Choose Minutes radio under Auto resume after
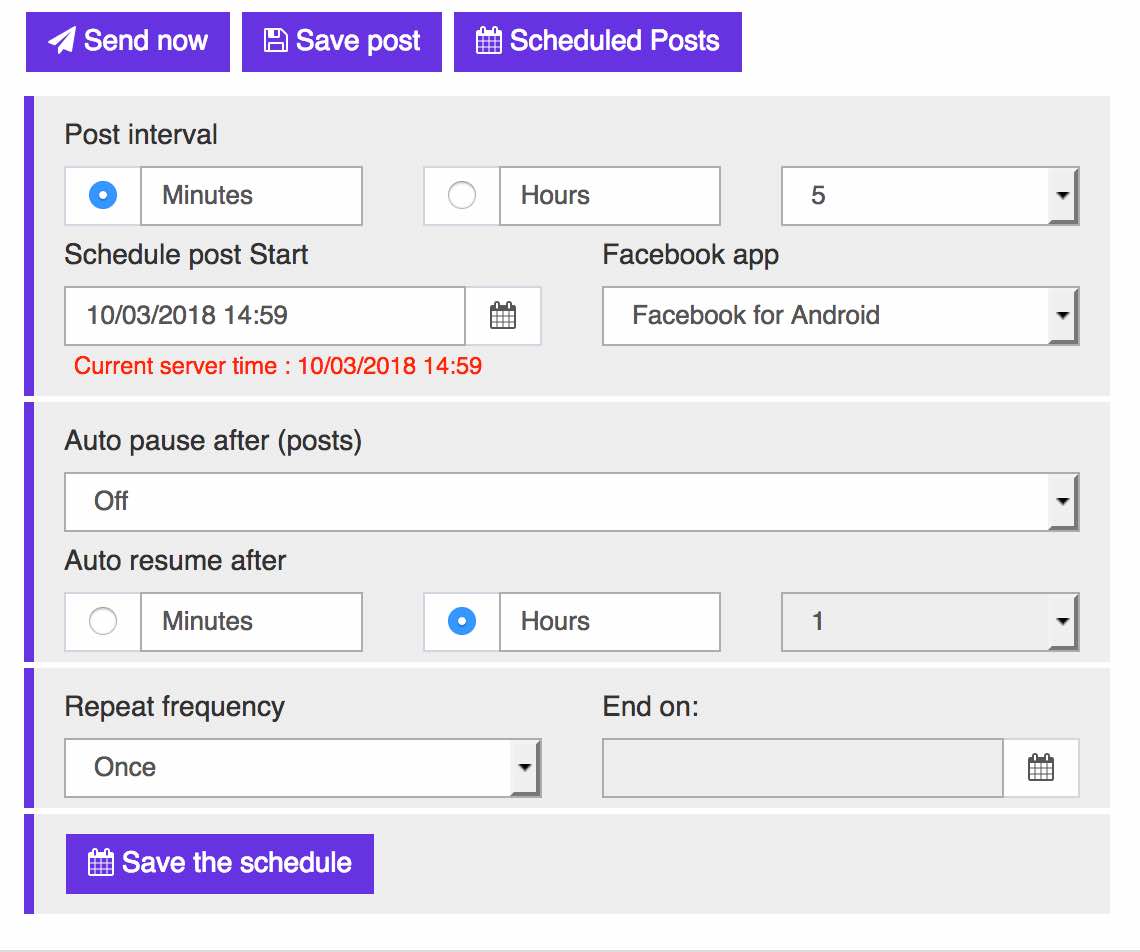 click(103, 622)
